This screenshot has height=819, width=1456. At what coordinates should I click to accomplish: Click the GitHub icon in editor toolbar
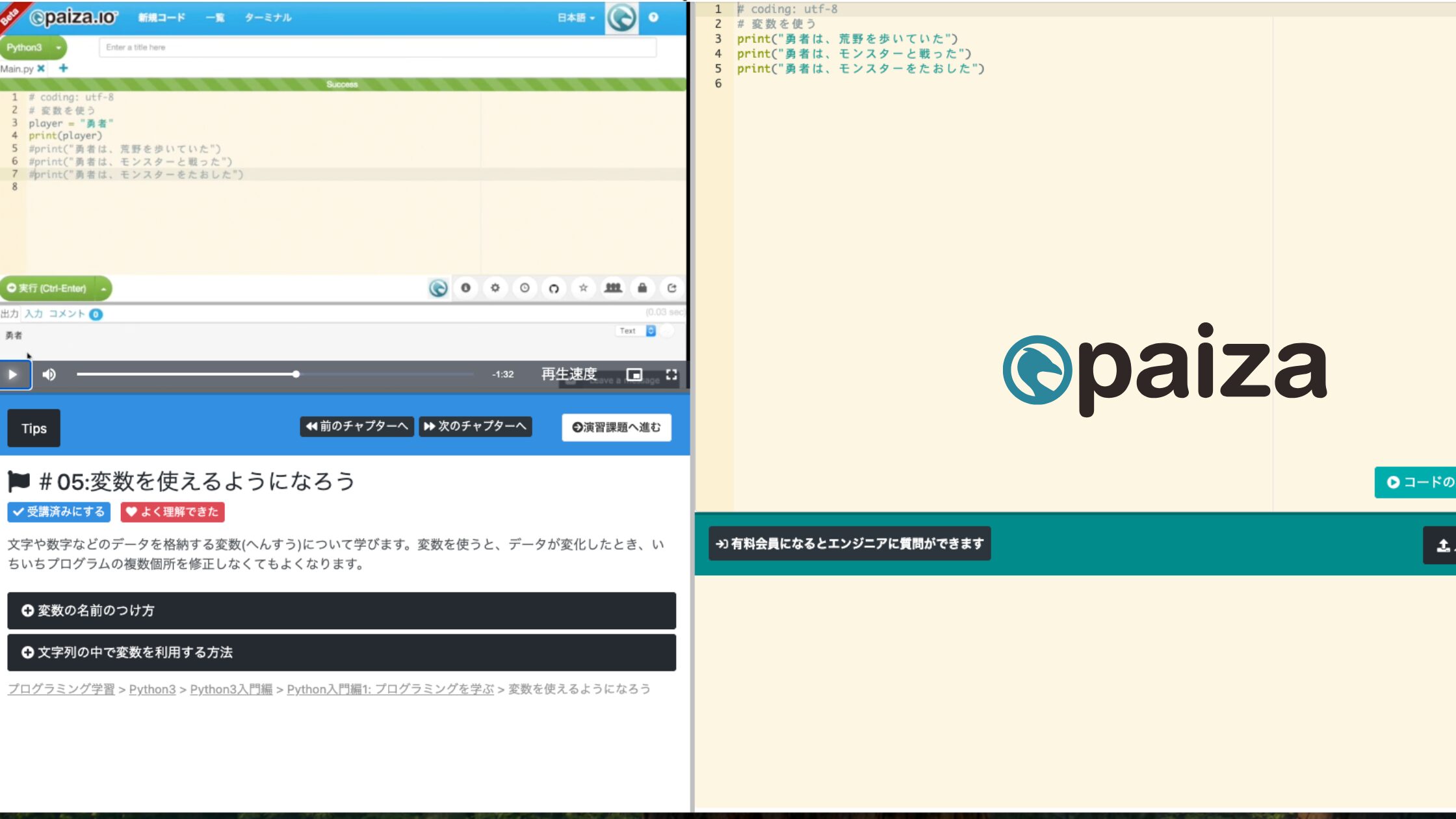click(554, 288)
